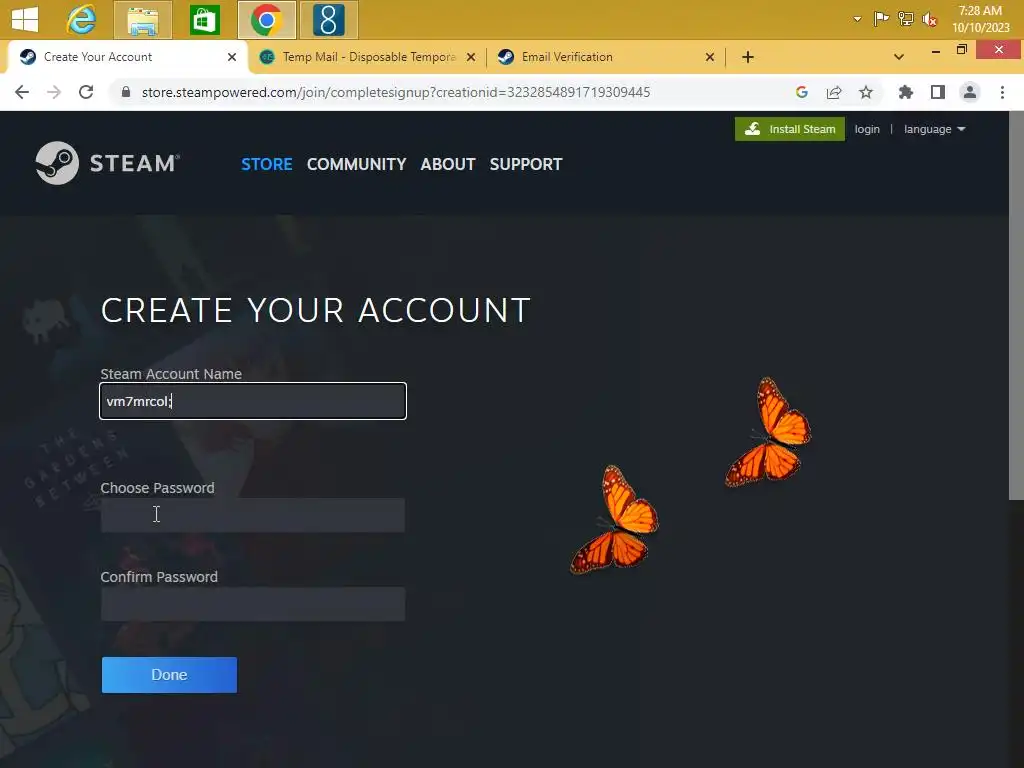Reload the current page
Screen dimensions: 1024x768
86,92
